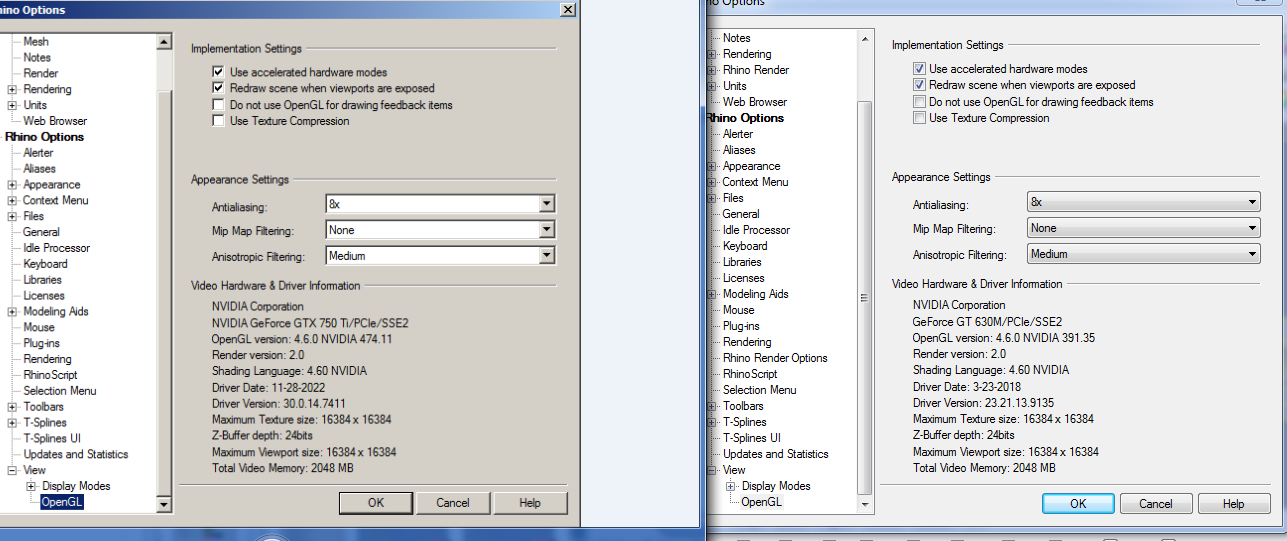
Task: Expand Appearance node in GT 630M window
Action: tap(713, 166)
